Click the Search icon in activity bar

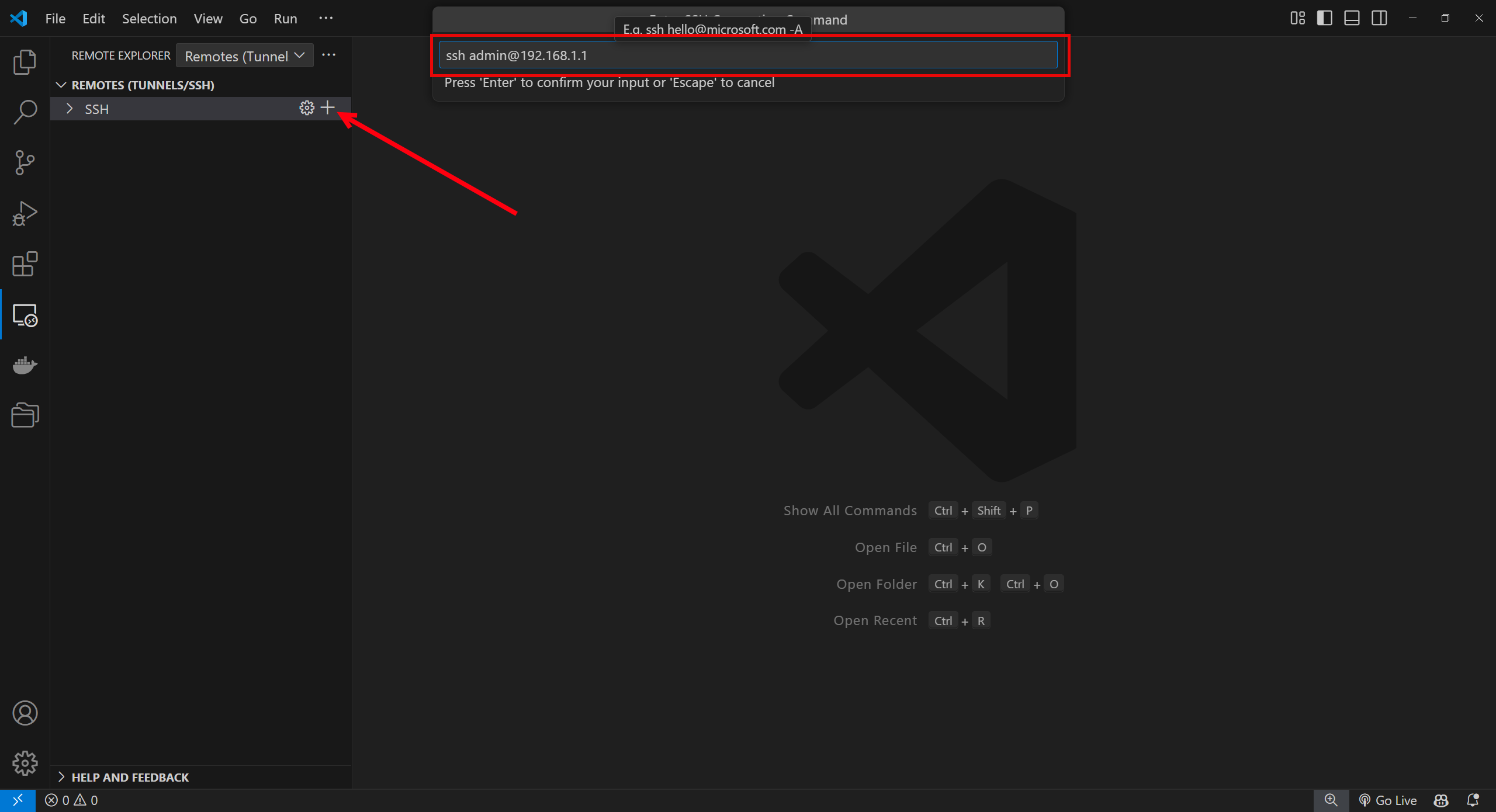pos(25,112)
